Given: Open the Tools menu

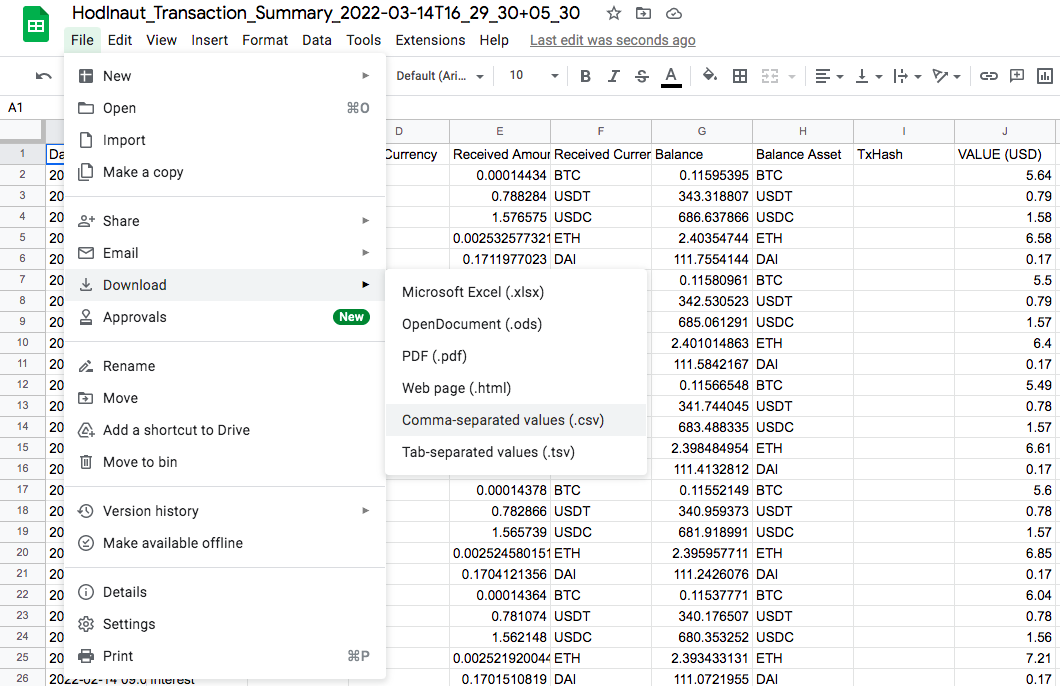Looking at the screenshot, I should pyautogui.click(x=364, y=40).
